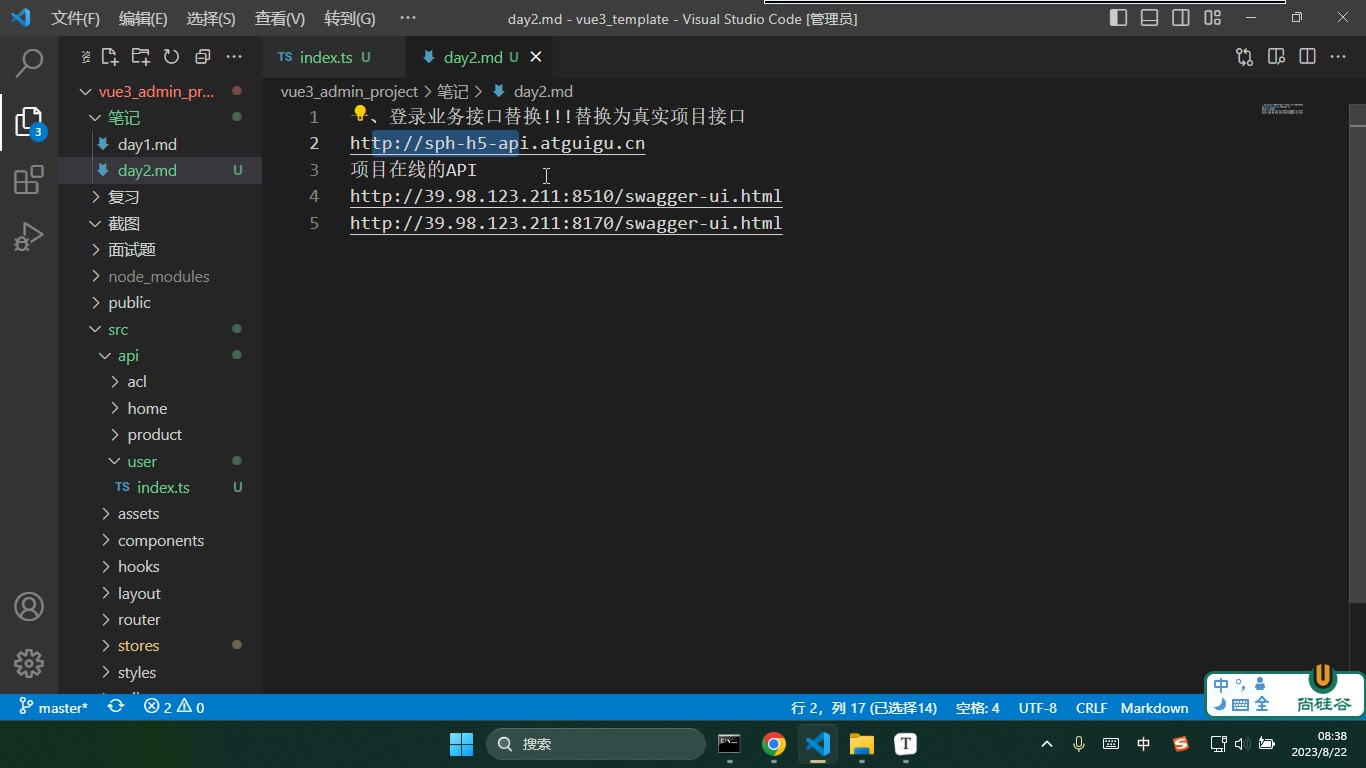This screenshot has height=768, width=1366.
Task: Open the editor more actions ellipsis
Action: pyautogui.click(x=1338, y=57)
